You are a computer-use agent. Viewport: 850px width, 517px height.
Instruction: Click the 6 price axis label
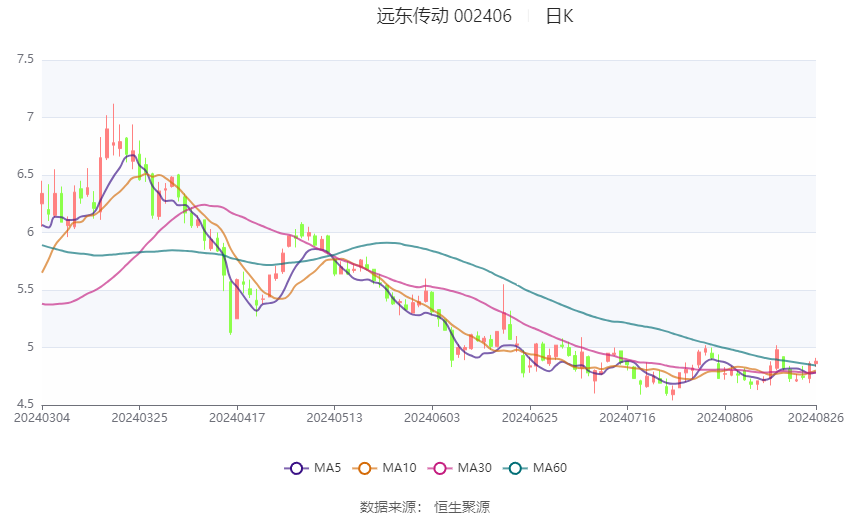tap(30, 232)
